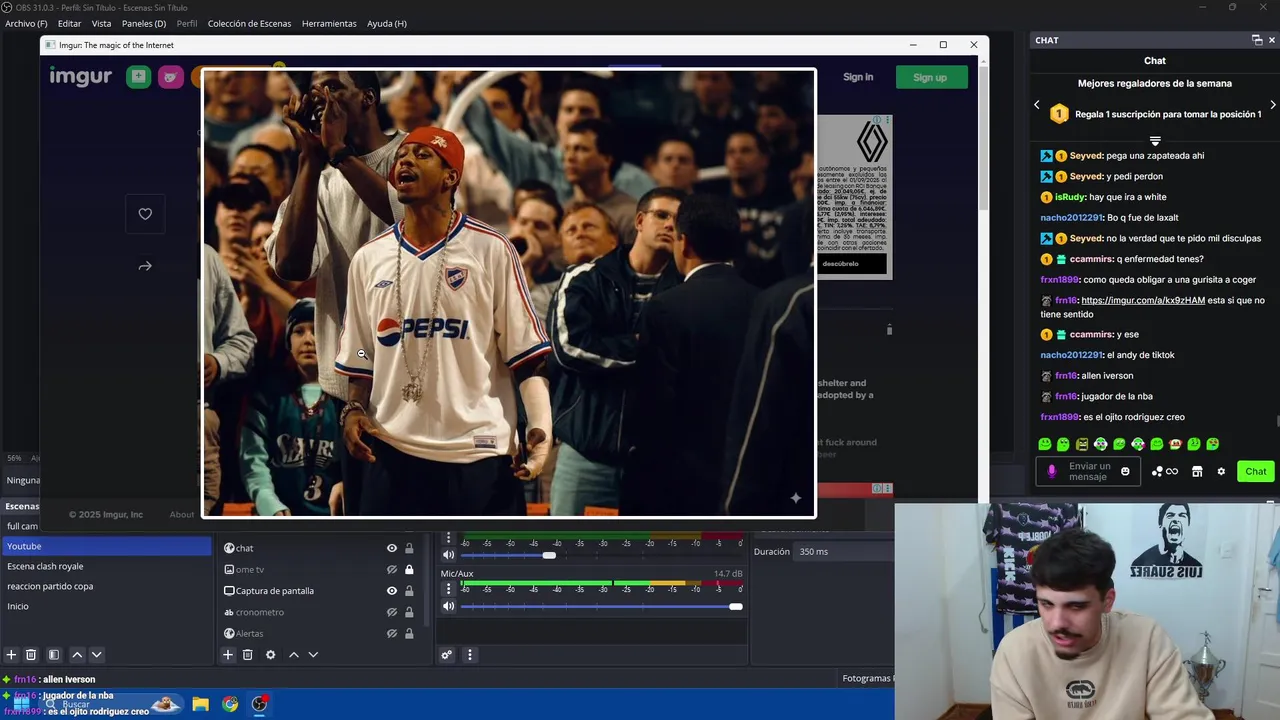Click the sparkle icon on image corner

click(x=796, y=497)
